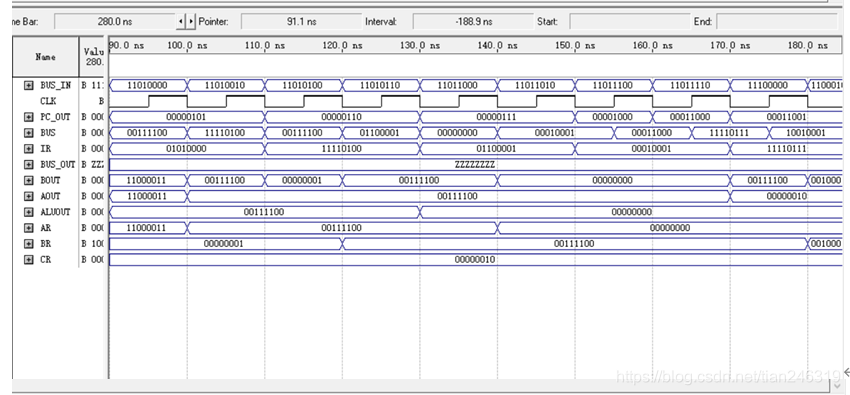Click the 150.0 ns ruler mark

(575, 46)
